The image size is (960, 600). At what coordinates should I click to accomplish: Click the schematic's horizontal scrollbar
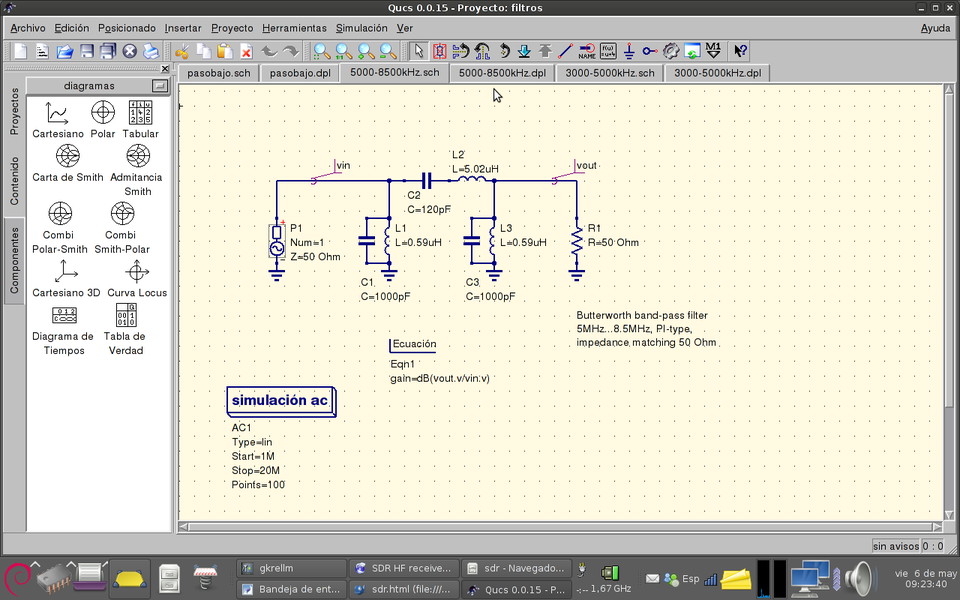560,526
